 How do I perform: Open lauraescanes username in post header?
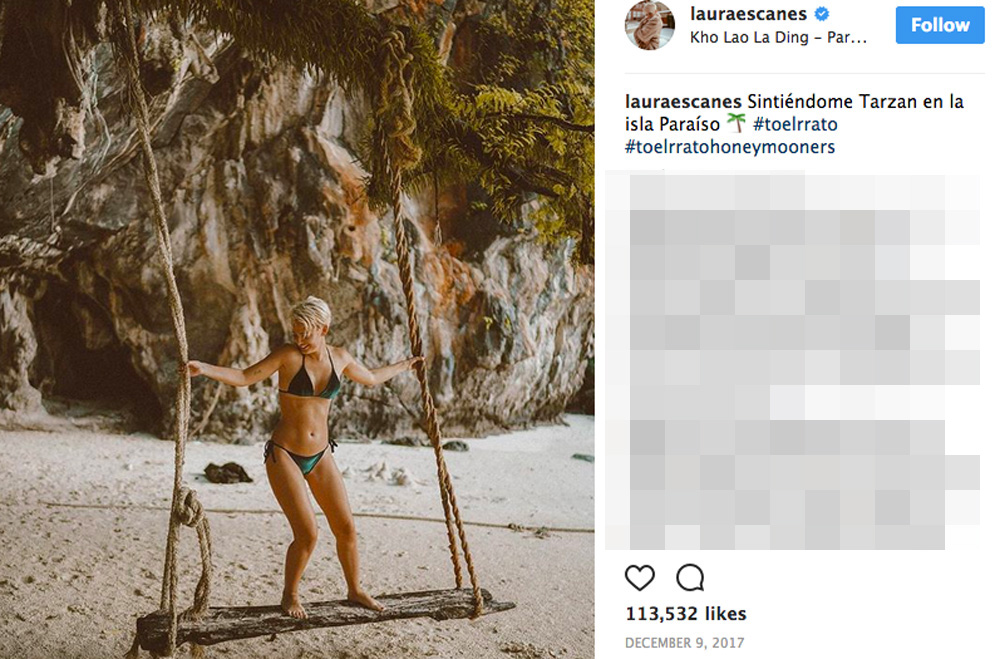(x=750, y=15)
